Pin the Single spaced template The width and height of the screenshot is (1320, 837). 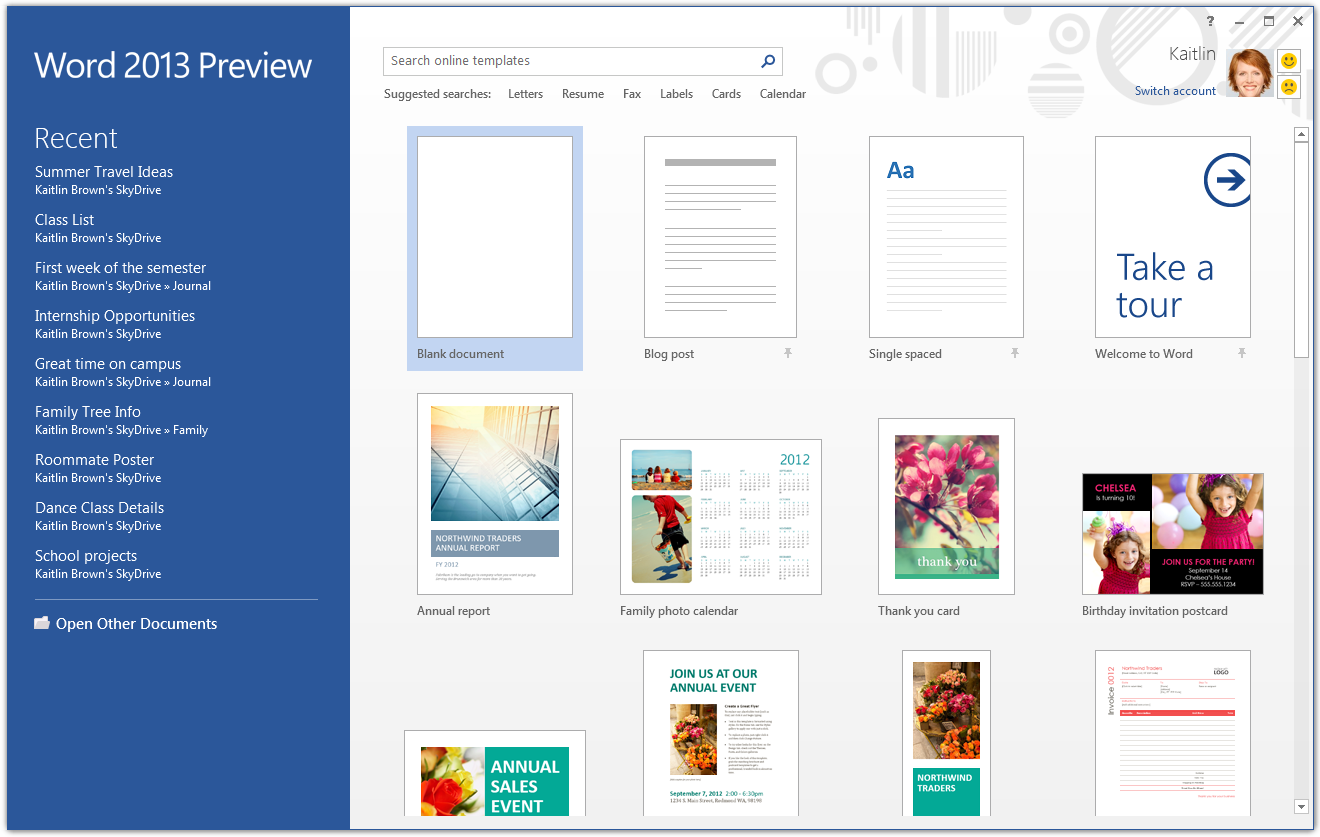[1014, 353]
